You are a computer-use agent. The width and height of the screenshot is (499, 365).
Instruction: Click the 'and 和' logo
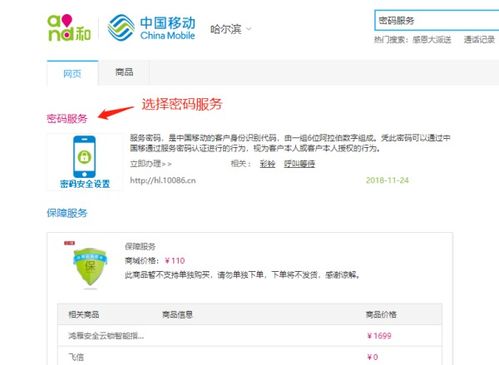pyautogui.click(x=69, y=28)
